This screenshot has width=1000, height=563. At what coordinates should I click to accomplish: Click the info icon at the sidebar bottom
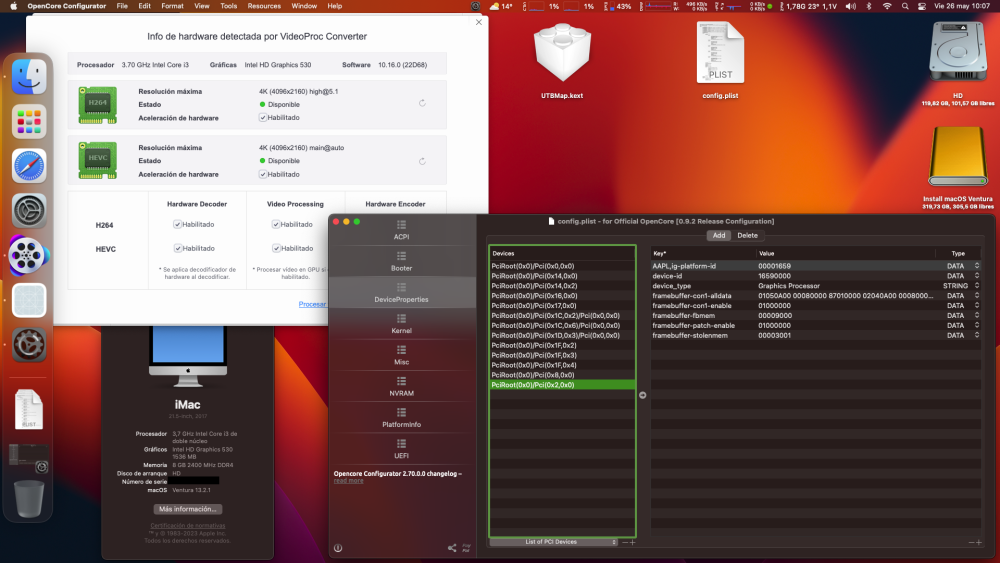tap(338, 548)
